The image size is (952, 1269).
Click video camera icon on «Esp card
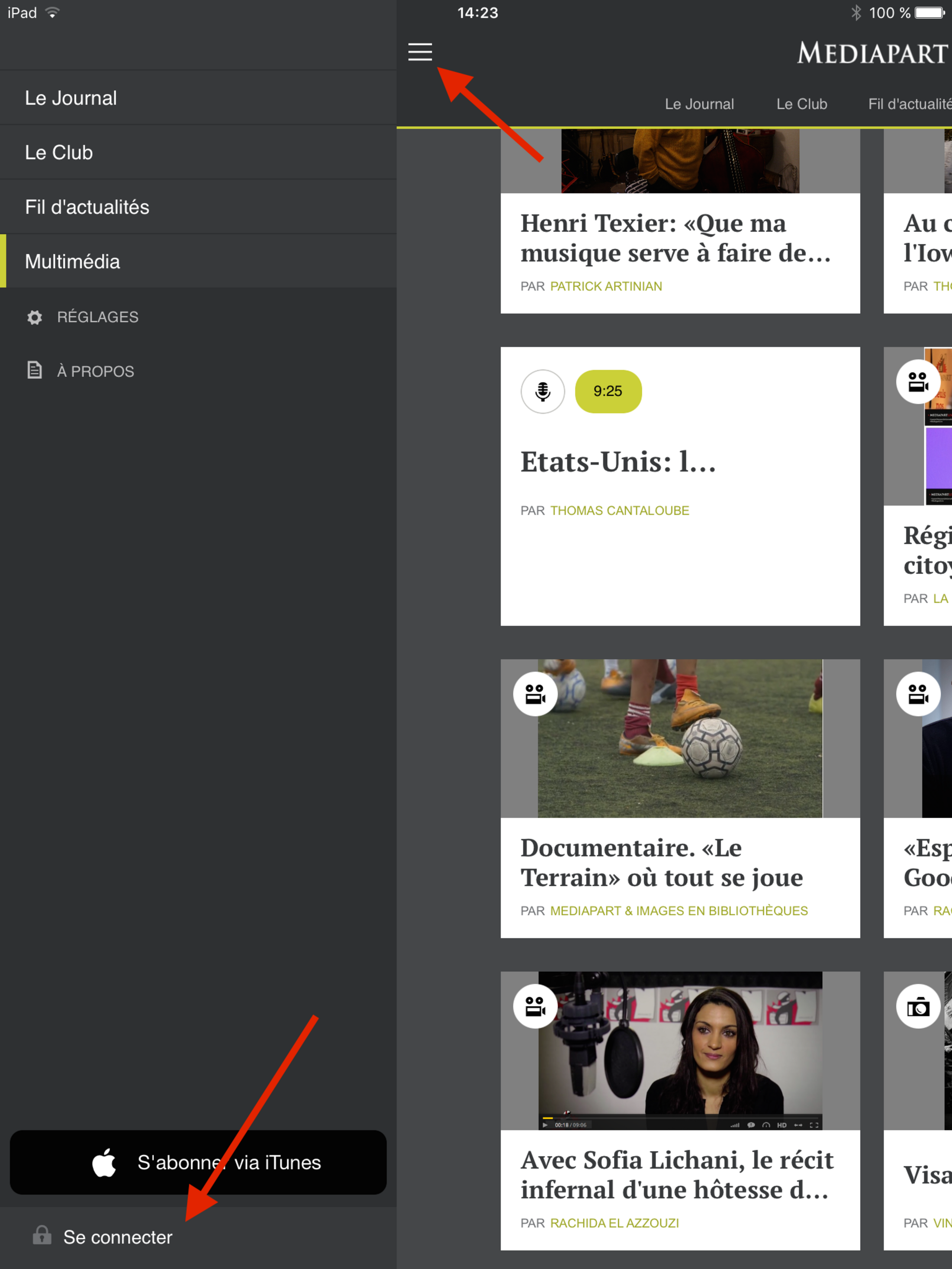click(918, 694)
